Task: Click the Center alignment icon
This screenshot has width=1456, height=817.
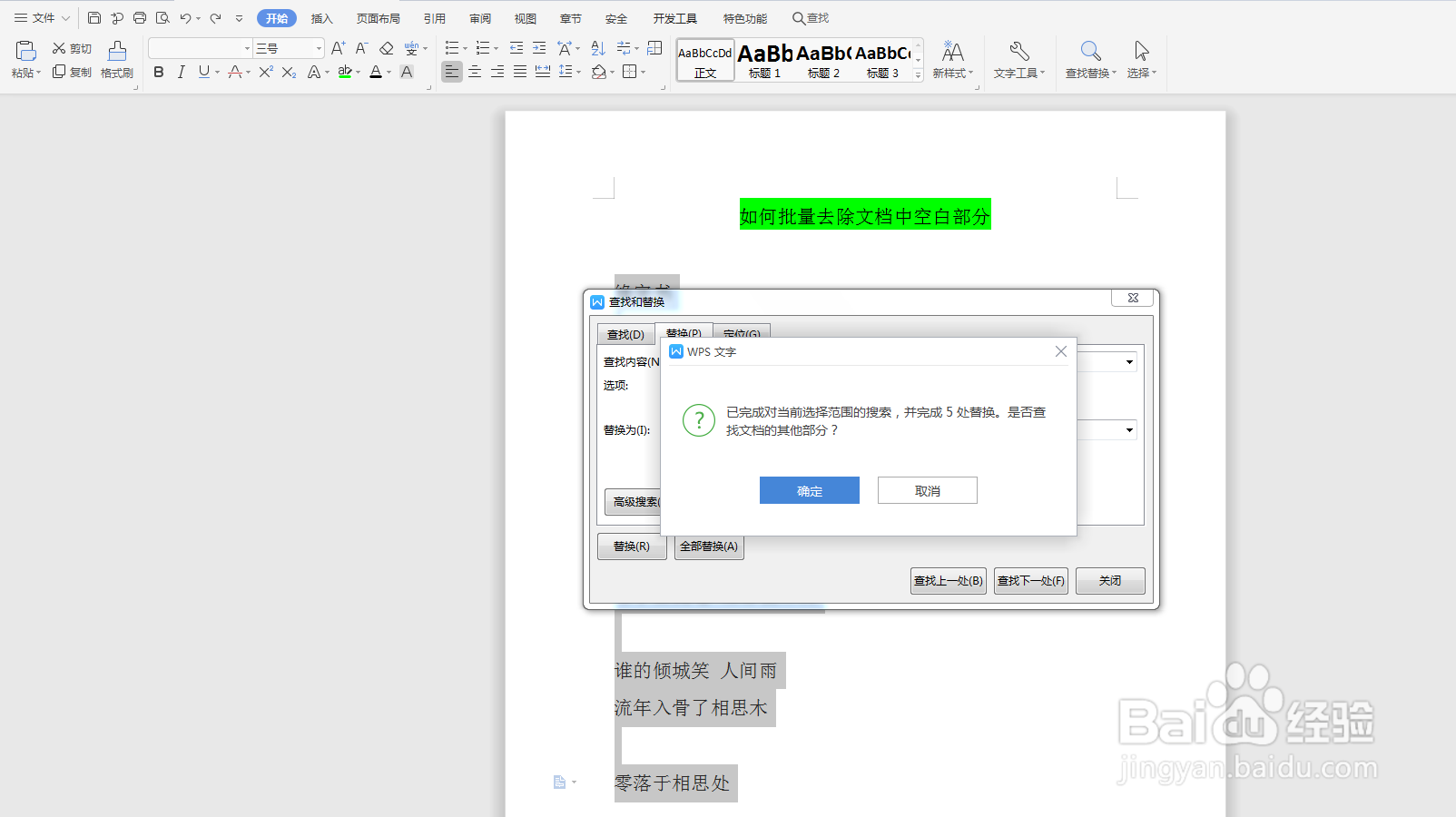Action: point(475,72)
